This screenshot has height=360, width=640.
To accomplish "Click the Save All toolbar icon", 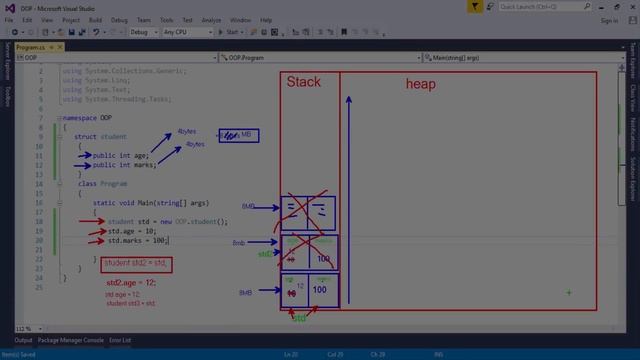I will point(82,32).
